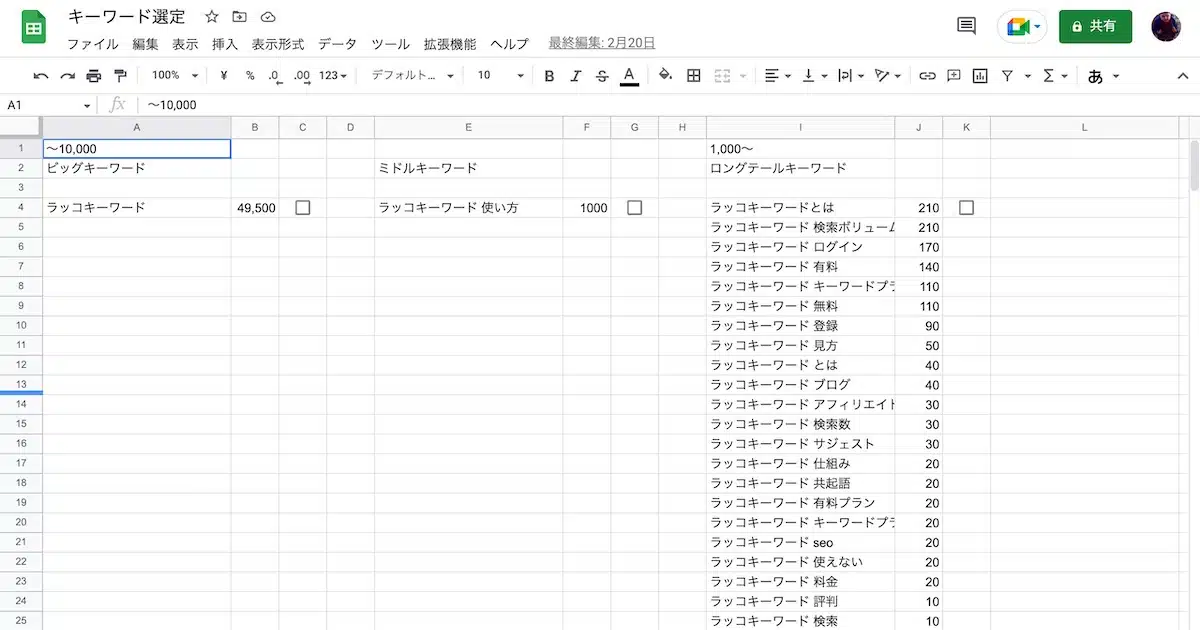This screenshot has width=1200, height=630.
Task: Select row 13 header
Action: pos(21,384)
